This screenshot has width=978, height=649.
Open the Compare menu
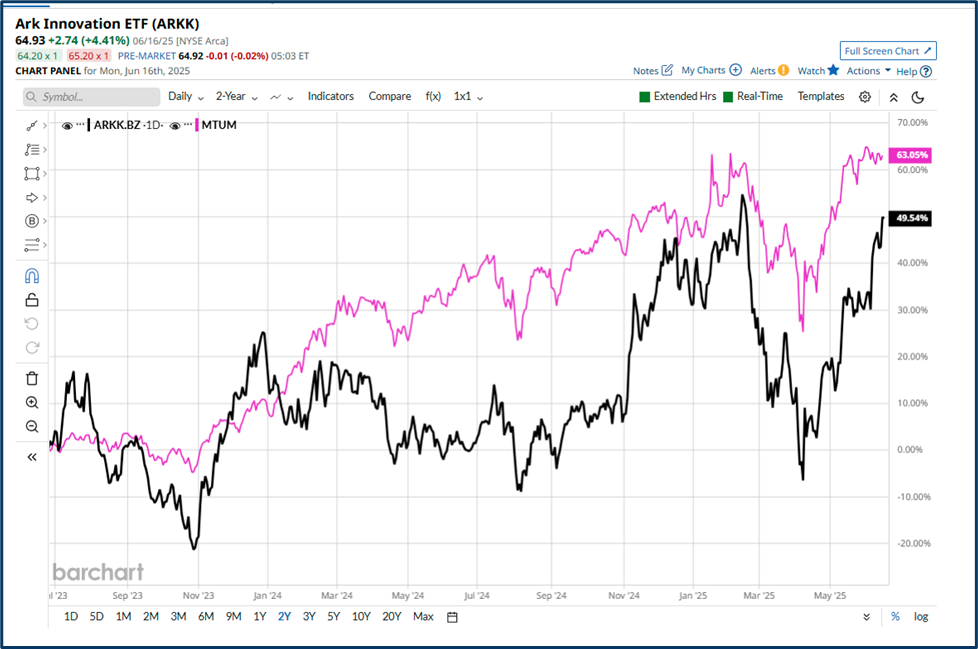390,96
